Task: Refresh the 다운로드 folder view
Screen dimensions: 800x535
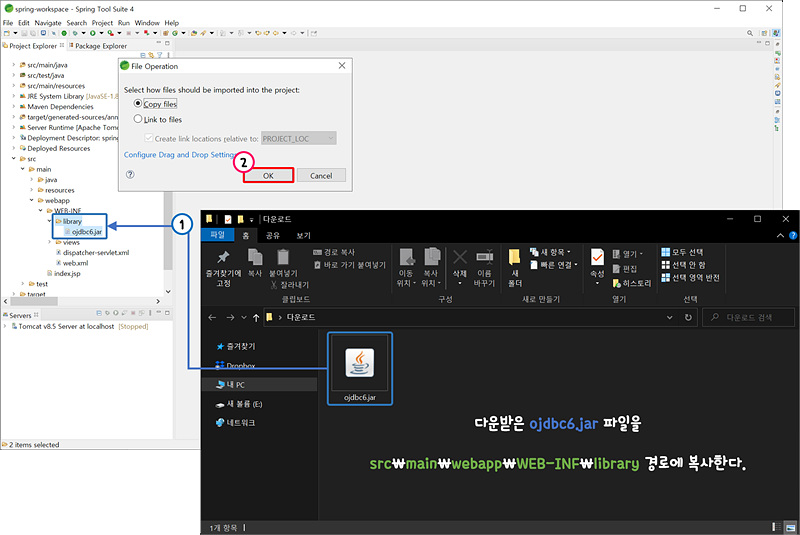Action: [688, 317]
